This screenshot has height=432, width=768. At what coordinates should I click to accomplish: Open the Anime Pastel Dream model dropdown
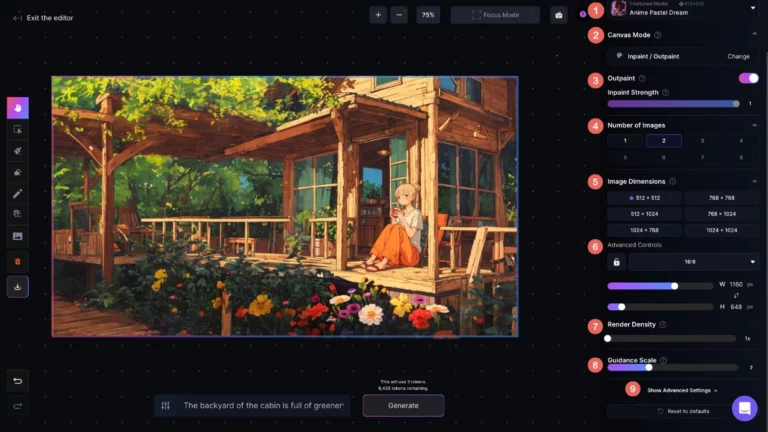pos(752,9)
